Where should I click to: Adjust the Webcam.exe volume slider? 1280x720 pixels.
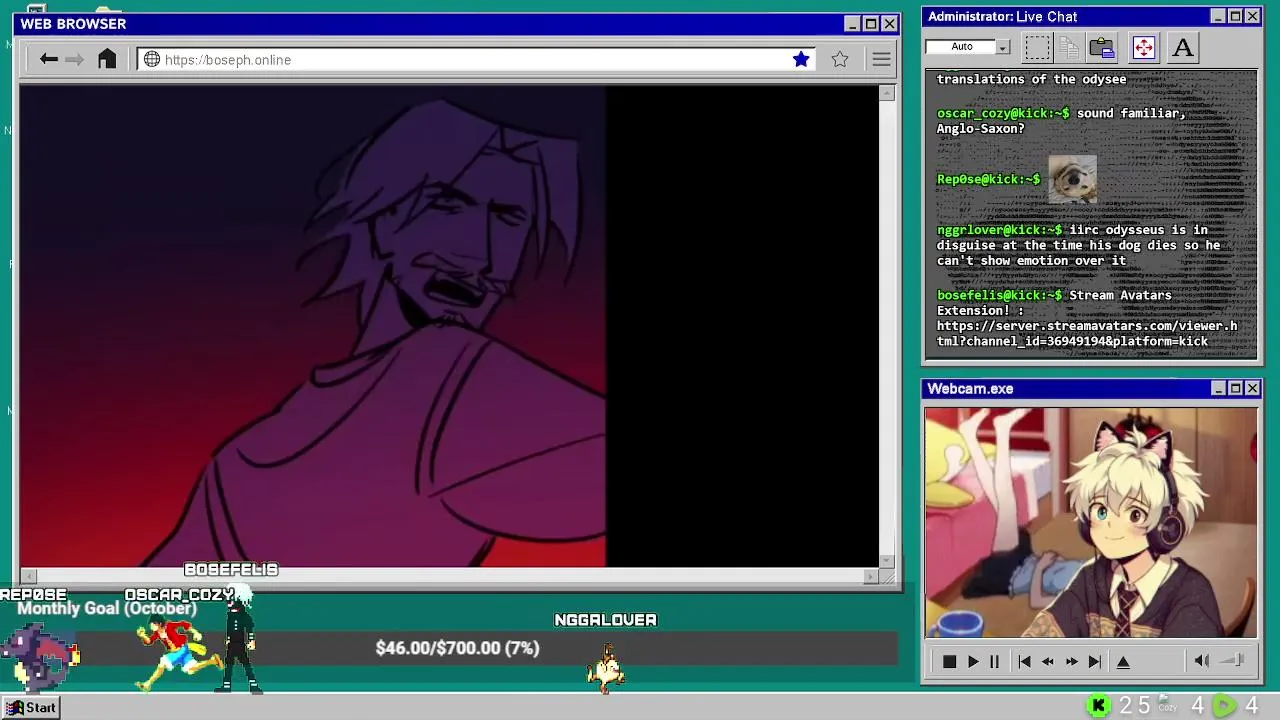click(x=1234, y=660)
